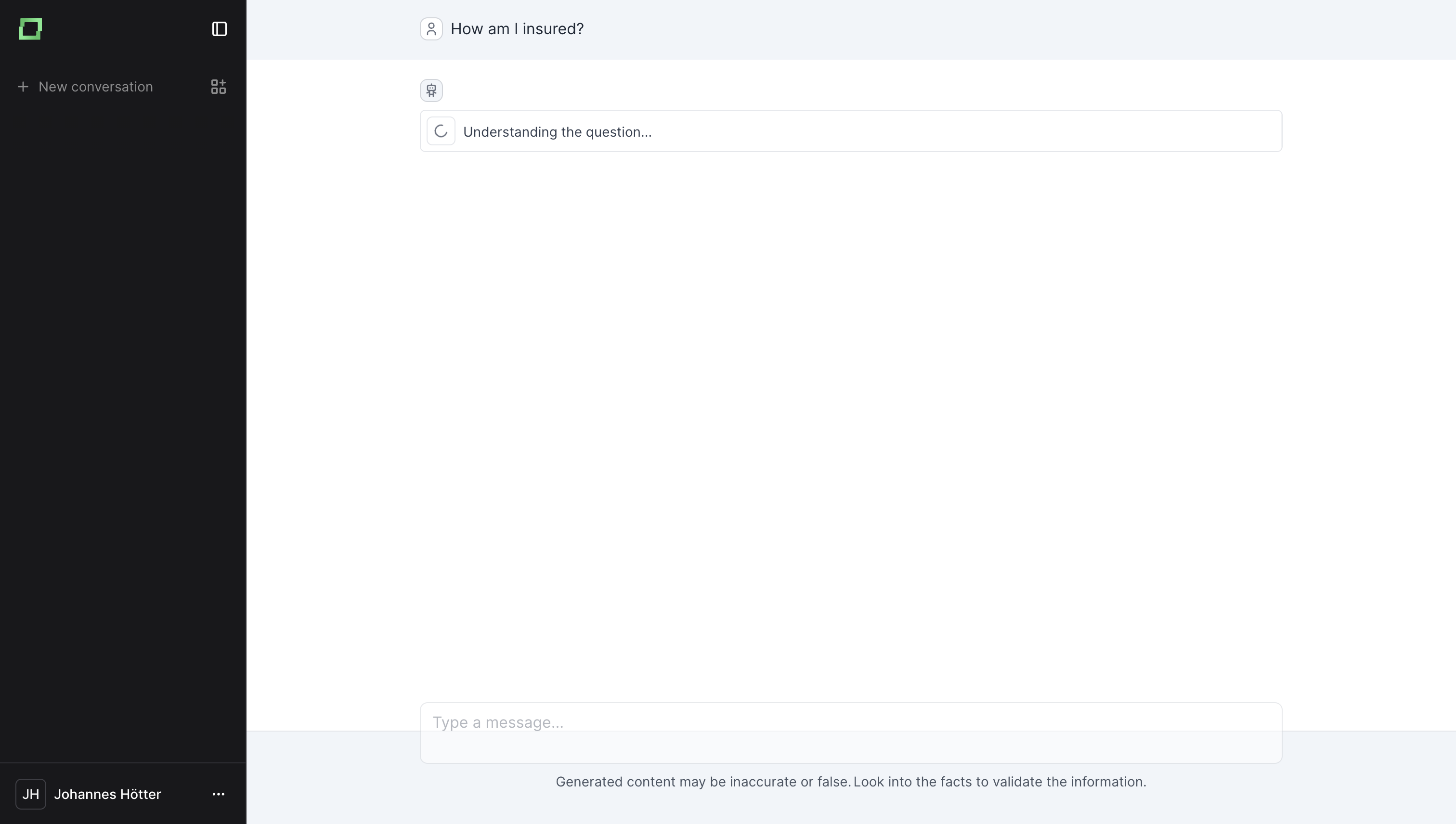Click the "Understanding the question..." text label

pyautogui.click(x=557, y=132)
